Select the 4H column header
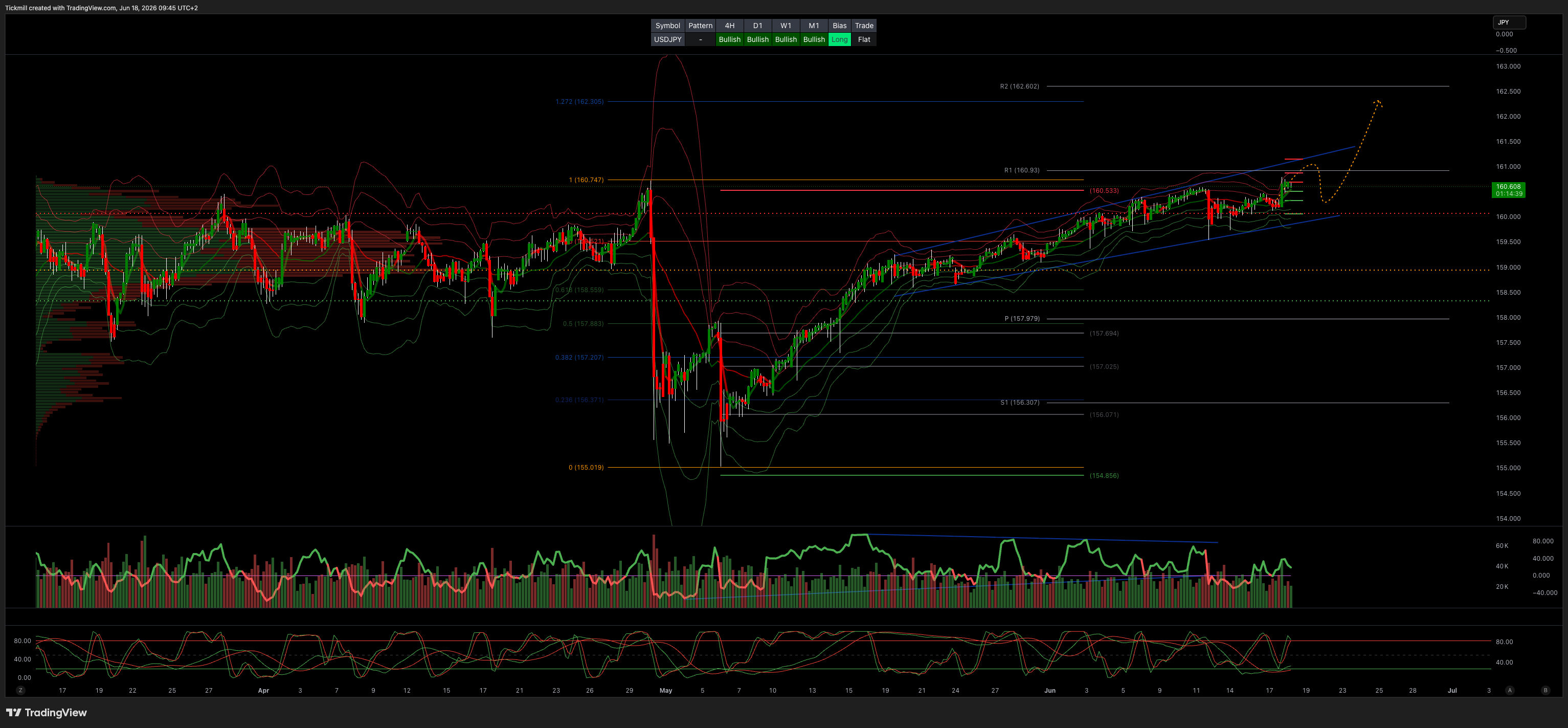The image size is (1568, 728). (x=729, y=26)
